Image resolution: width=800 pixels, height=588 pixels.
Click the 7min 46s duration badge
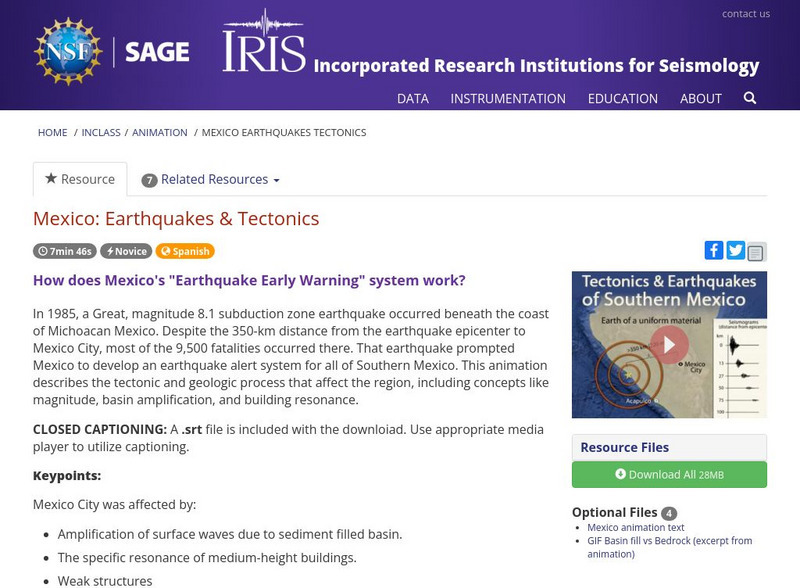click(62, 251)
